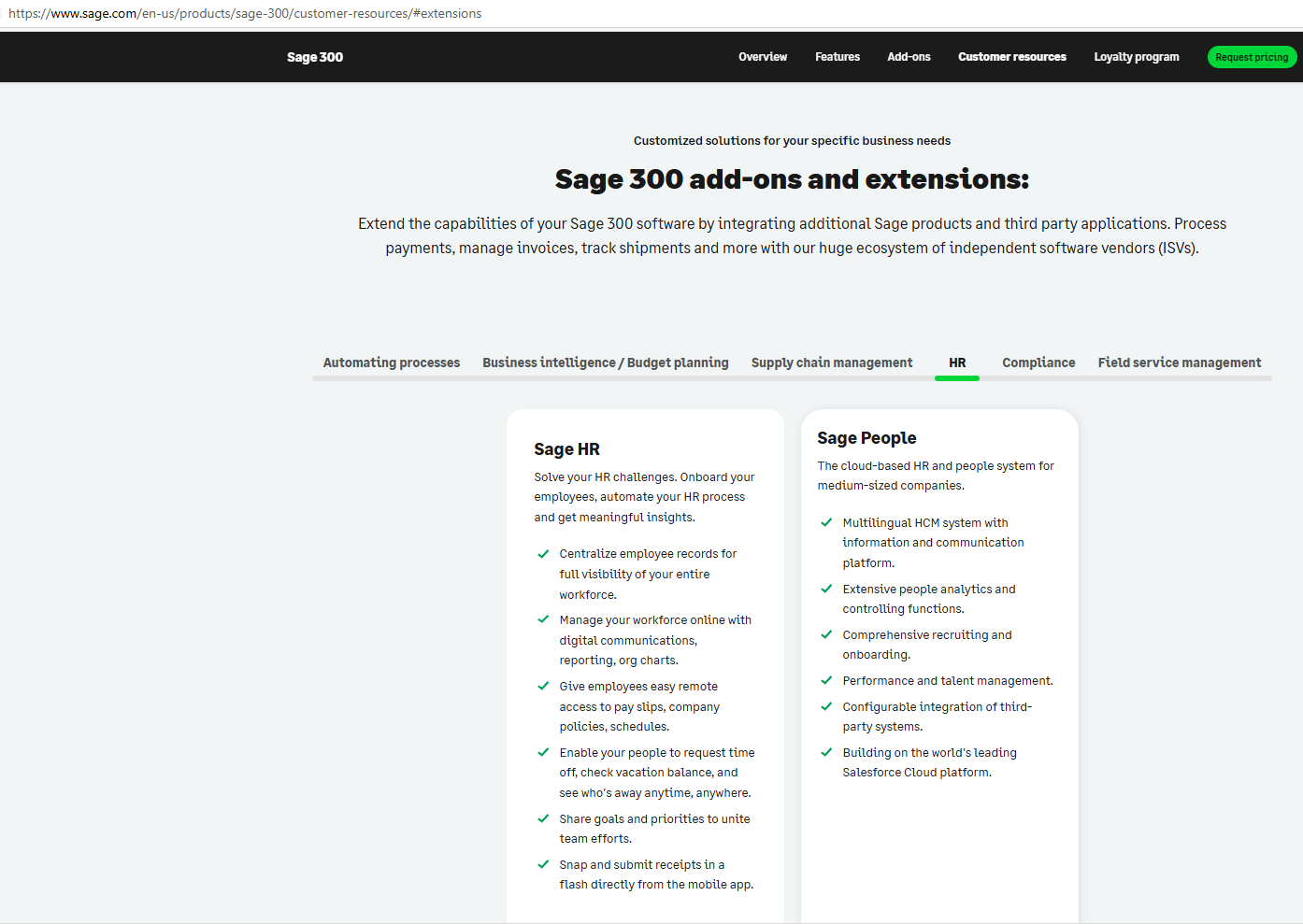Click checkmark beside 'Give employees easy remote access'
1303x924 pixels.
(x=543, y=686)
